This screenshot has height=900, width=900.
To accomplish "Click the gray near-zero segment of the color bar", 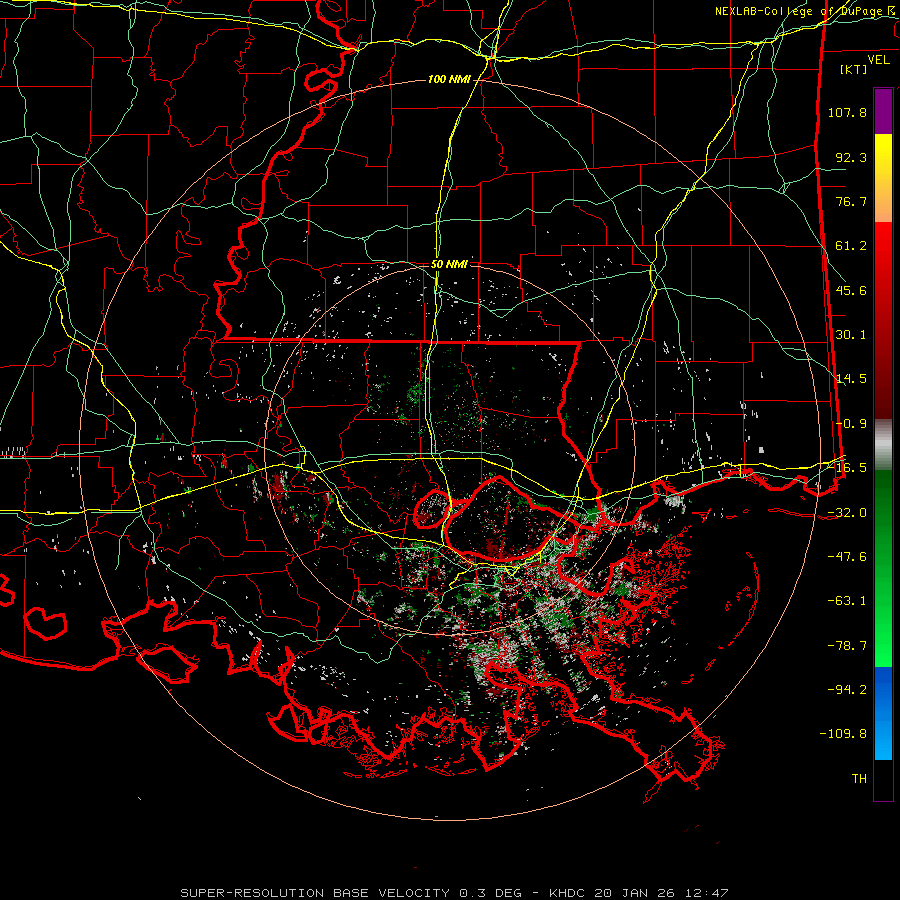I will [x=883, y=445].
